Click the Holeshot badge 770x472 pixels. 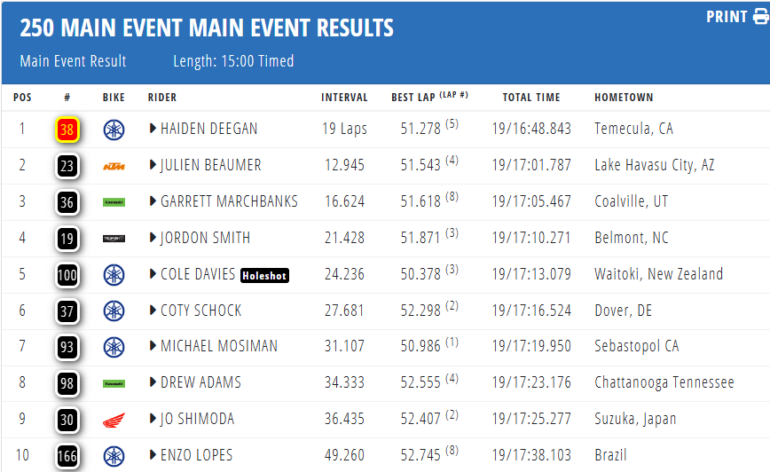pos(265,274)
